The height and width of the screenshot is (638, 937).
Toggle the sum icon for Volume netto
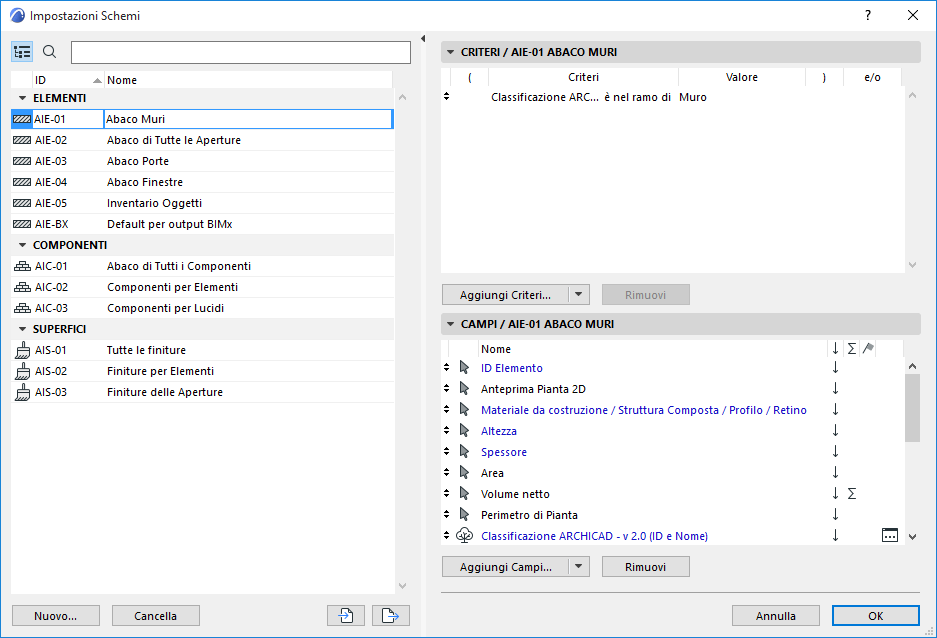[852, 494]
